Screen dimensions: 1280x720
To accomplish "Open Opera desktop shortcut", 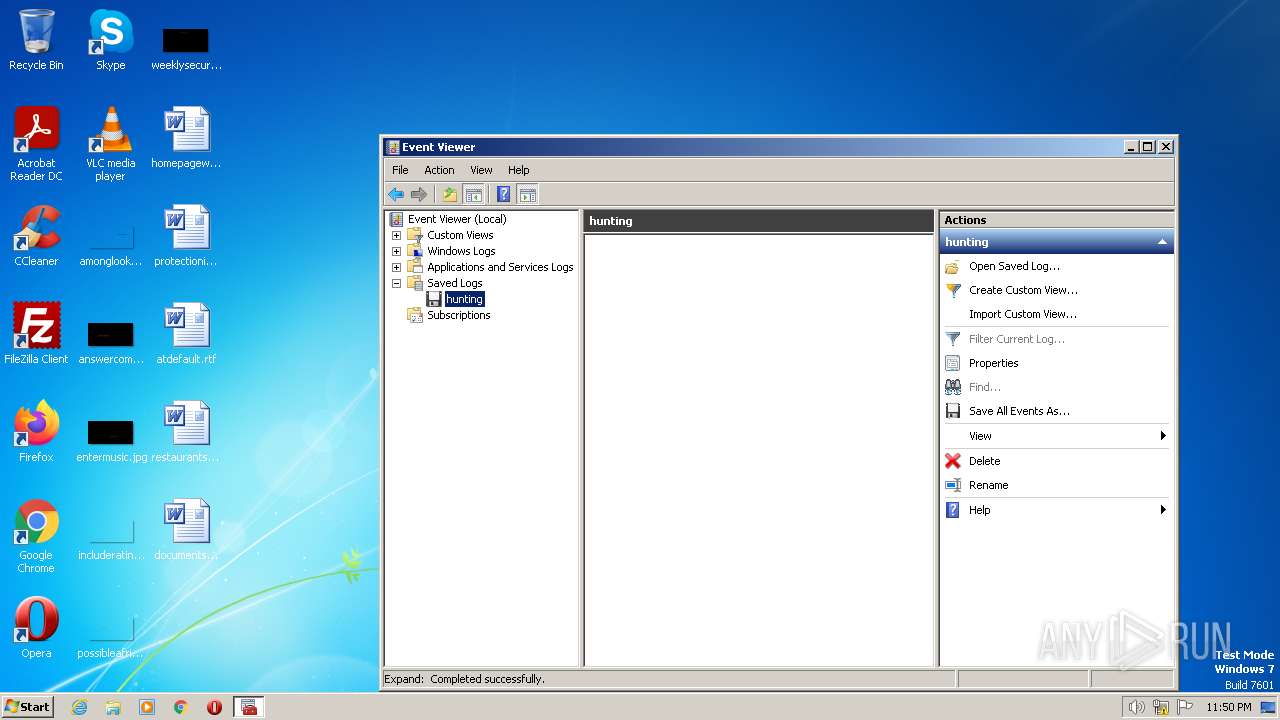I will tap(36, 628).
